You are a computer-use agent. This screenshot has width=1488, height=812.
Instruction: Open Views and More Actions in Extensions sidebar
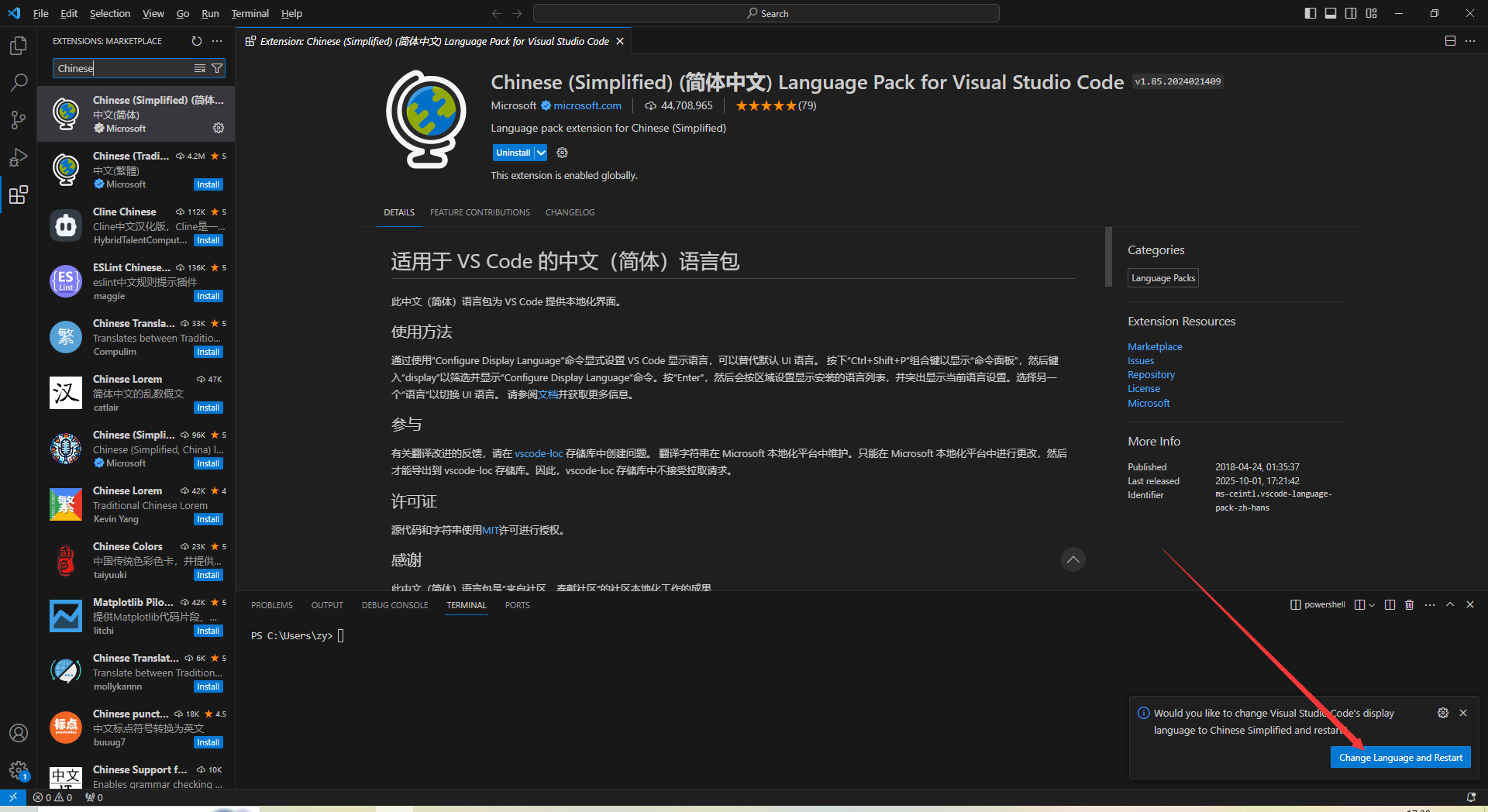point(217,41)
